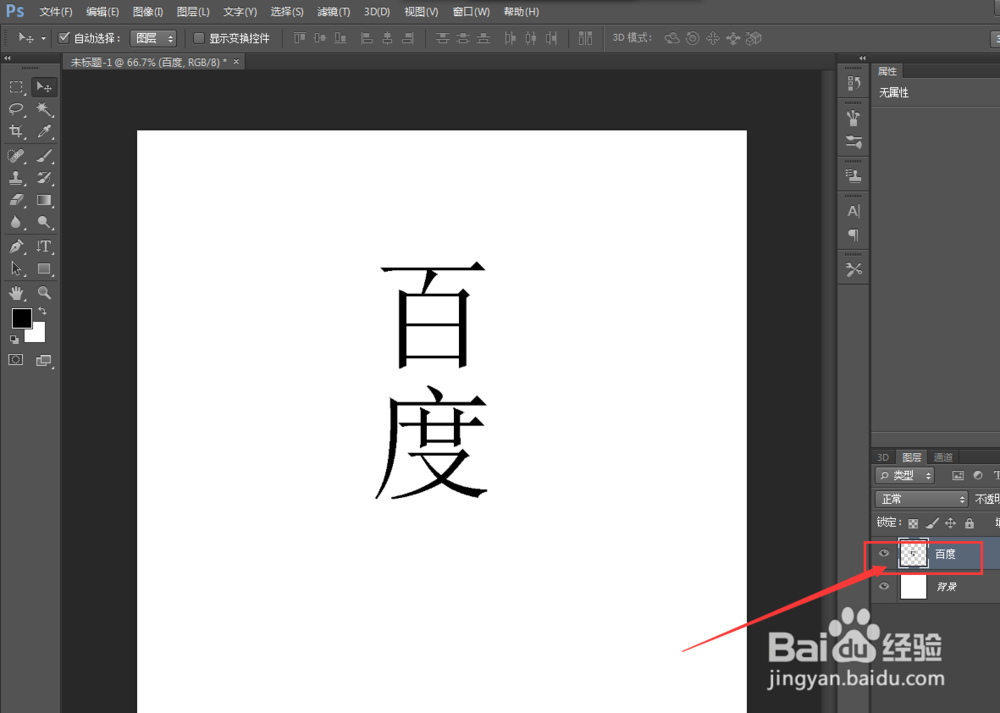Select the Crop tool

[x=17, y=131]
